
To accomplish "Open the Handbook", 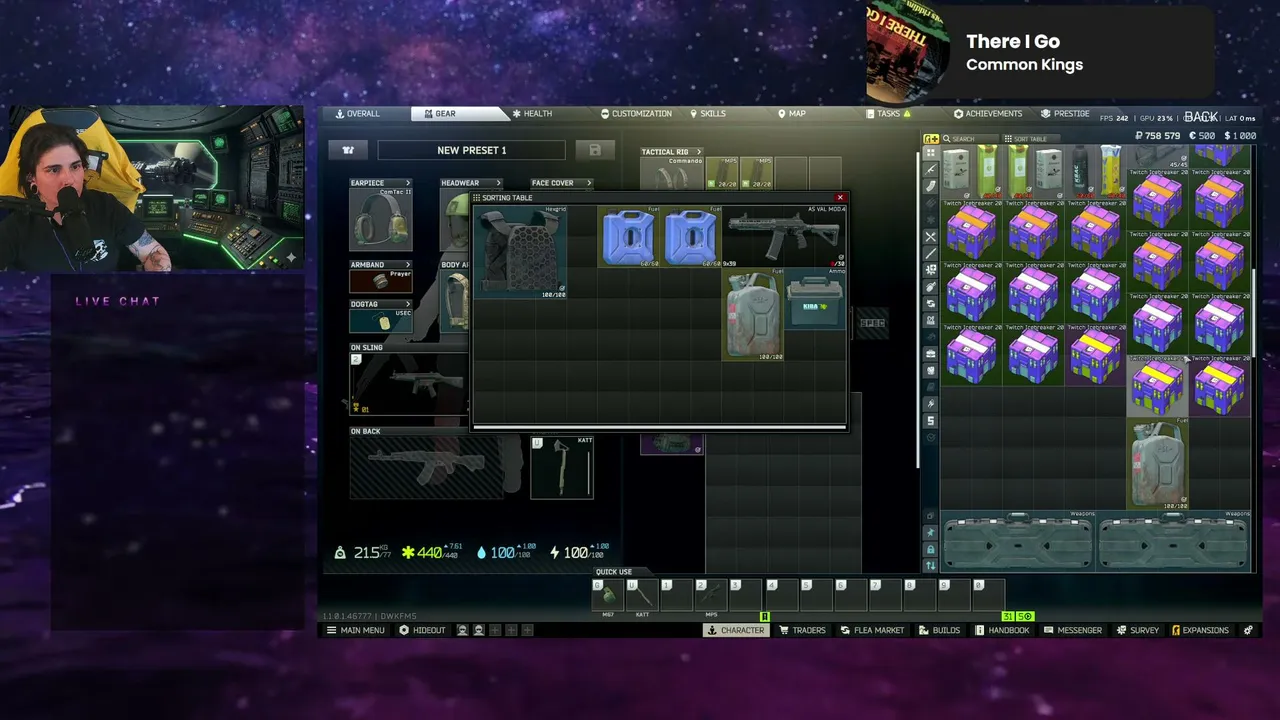I will tap(1002, 630).
